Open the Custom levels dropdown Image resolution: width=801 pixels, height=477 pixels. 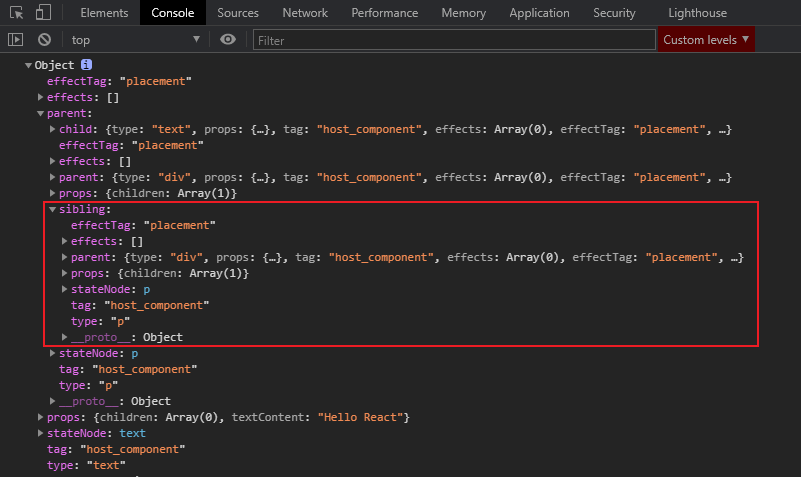tap(706, 39)
